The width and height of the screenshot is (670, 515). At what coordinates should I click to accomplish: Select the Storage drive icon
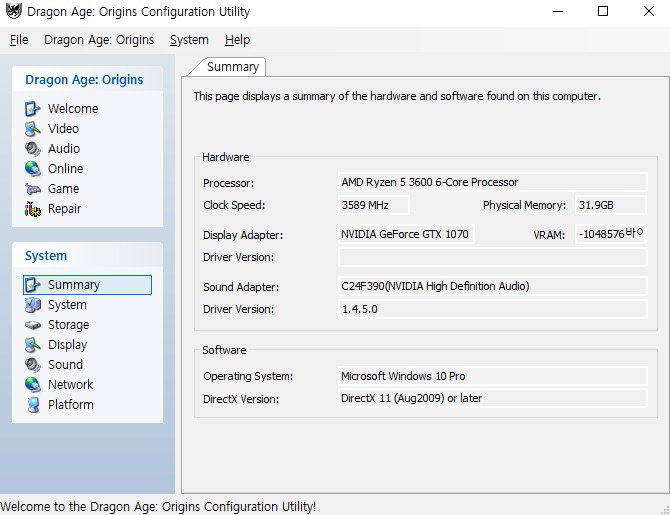coord(33,325)
